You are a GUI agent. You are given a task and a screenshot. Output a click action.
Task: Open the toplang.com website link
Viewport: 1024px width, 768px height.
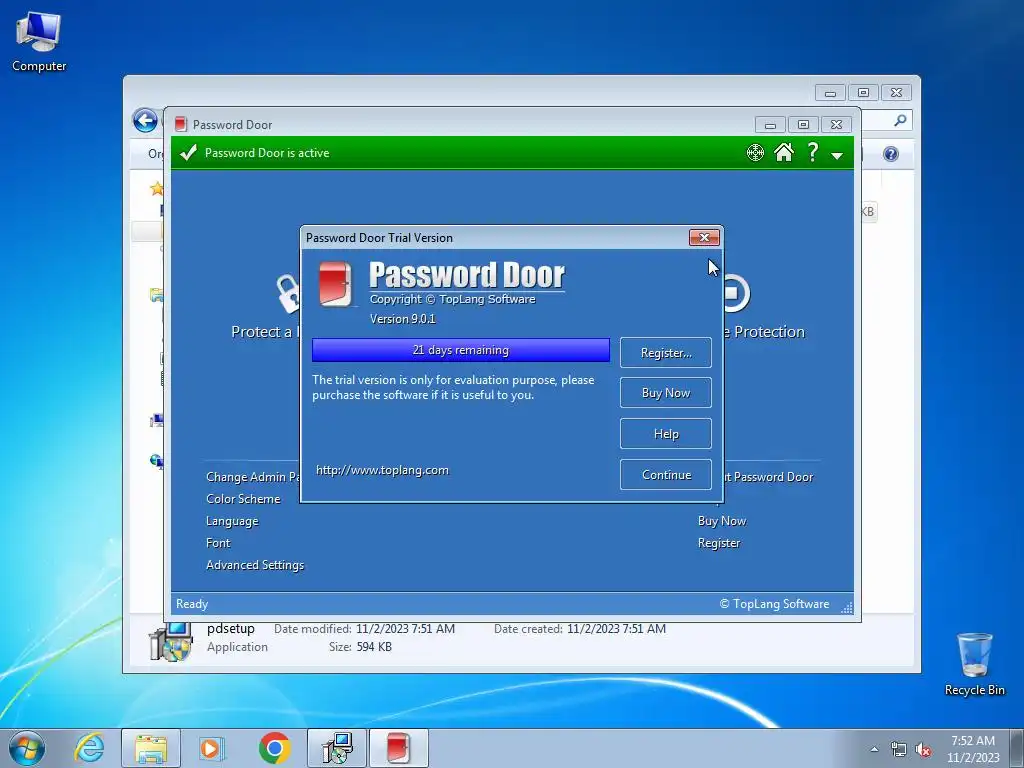pyautogui.click(x=382, y=470)
